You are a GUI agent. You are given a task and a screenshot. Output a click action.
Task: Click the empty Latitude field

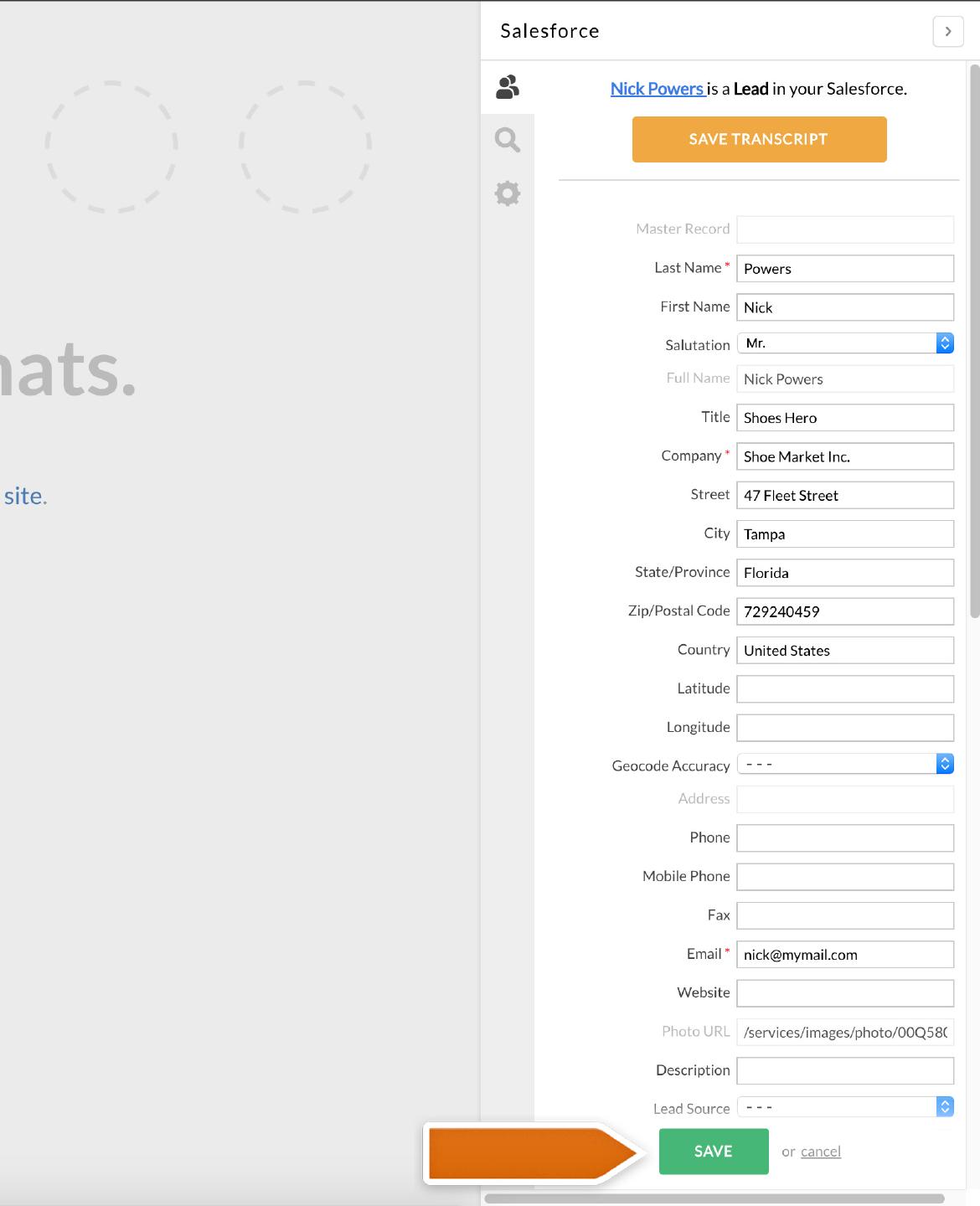coord(845,689)
